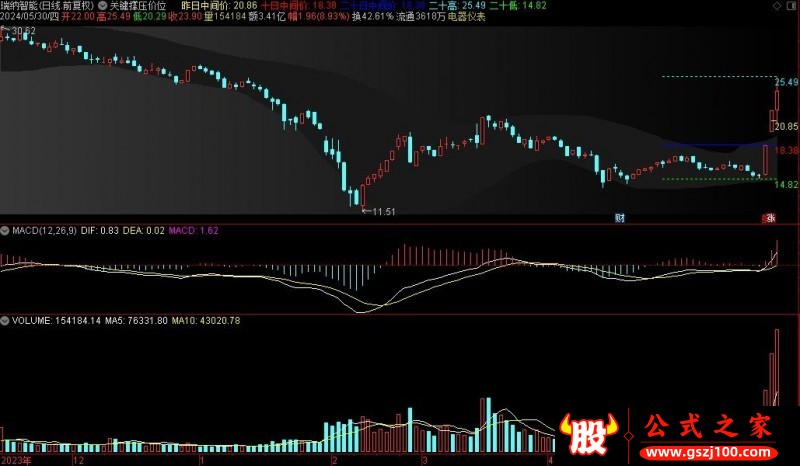
Task: Click the 11.51 low price arrow marker
Action: [377, 211]
